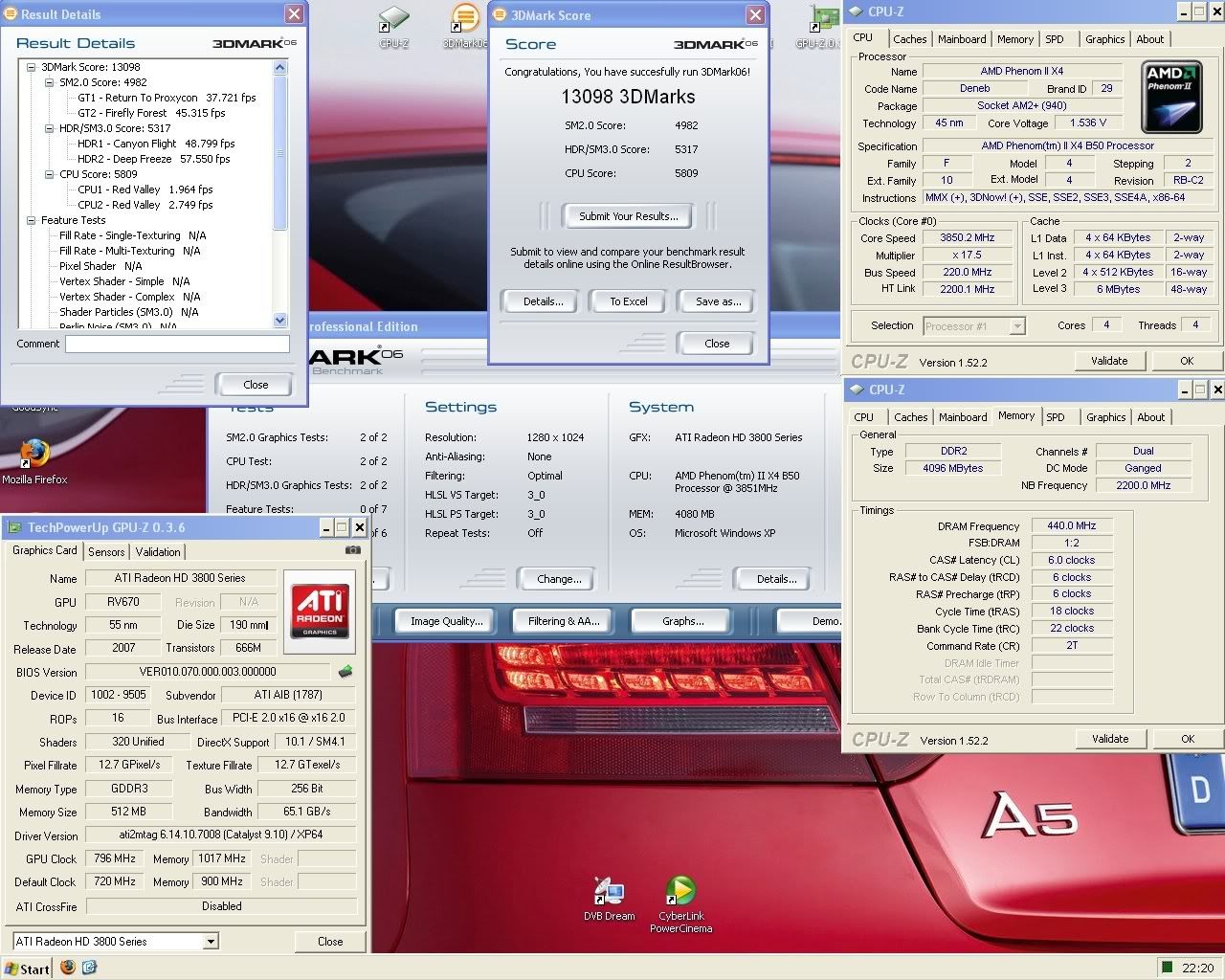Image resolution: width=1225 pixels, height=980 pixels.
Task: Click Details button under System
Action: tap(776, 579)
